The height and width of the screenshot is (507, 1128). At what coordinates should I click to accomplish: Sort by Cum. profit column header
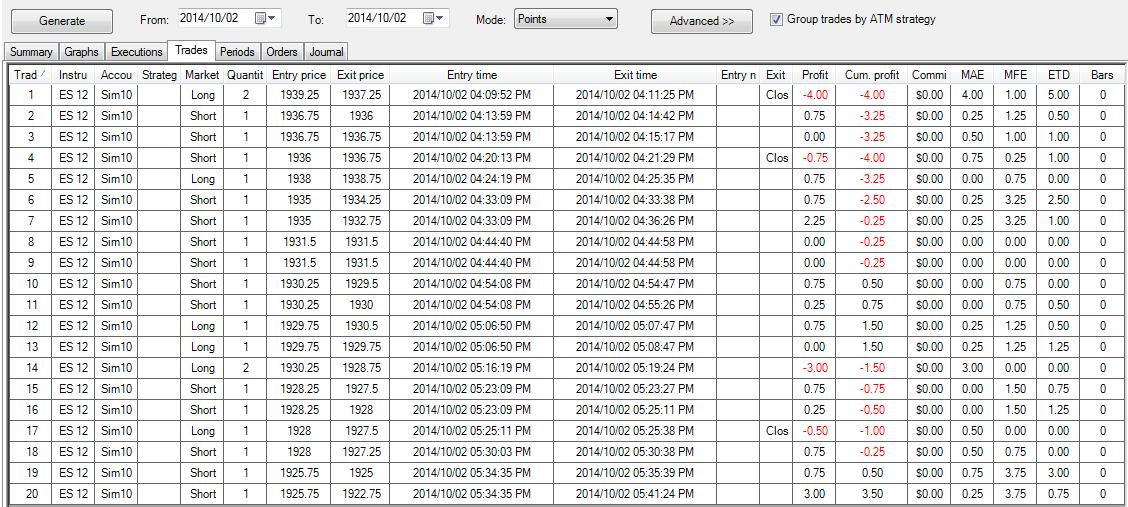871,75
